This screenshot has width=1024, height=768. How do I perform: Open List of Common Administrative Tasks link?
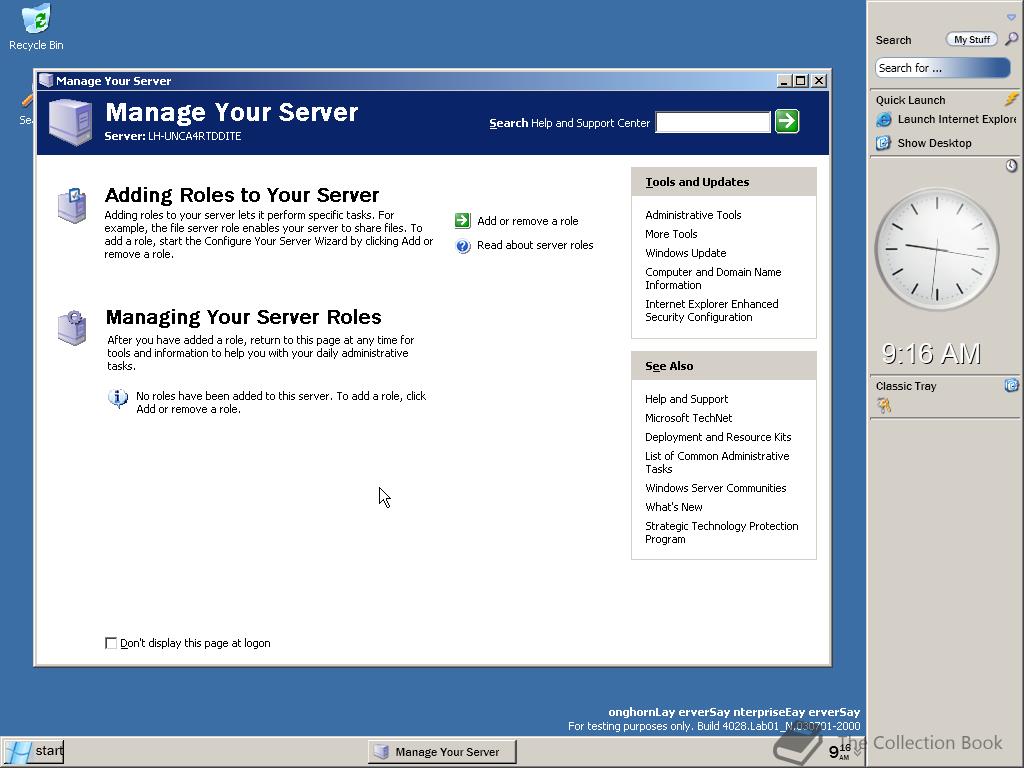click(x=717, y=462)
